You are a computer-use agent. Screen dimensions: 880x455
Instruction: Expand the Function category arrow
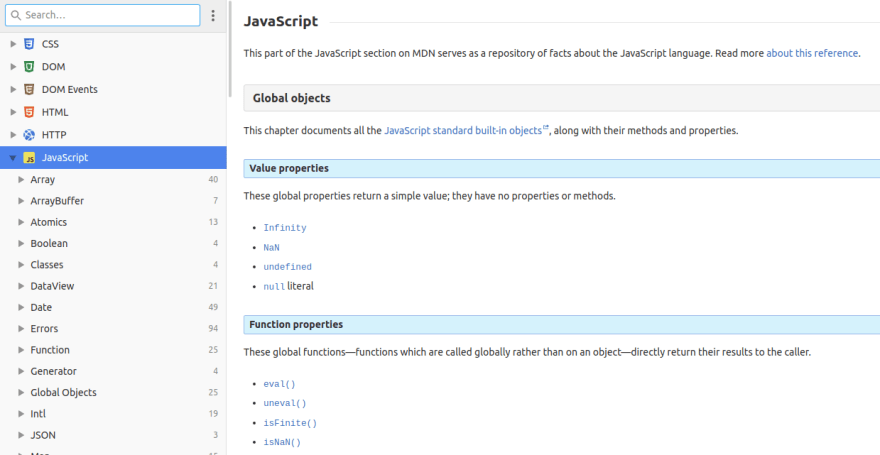21,350
